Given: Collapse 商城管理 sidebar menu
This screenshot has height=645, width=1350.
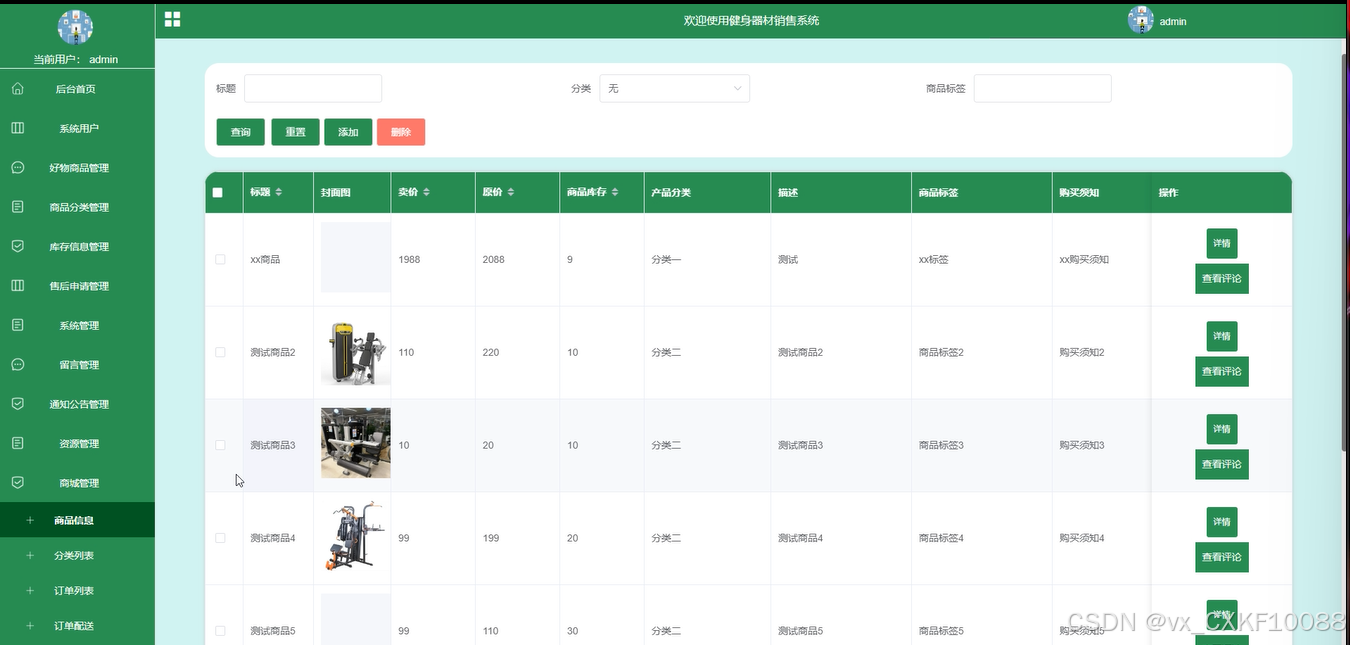Looking at the screenshot, I should (77, 483).
